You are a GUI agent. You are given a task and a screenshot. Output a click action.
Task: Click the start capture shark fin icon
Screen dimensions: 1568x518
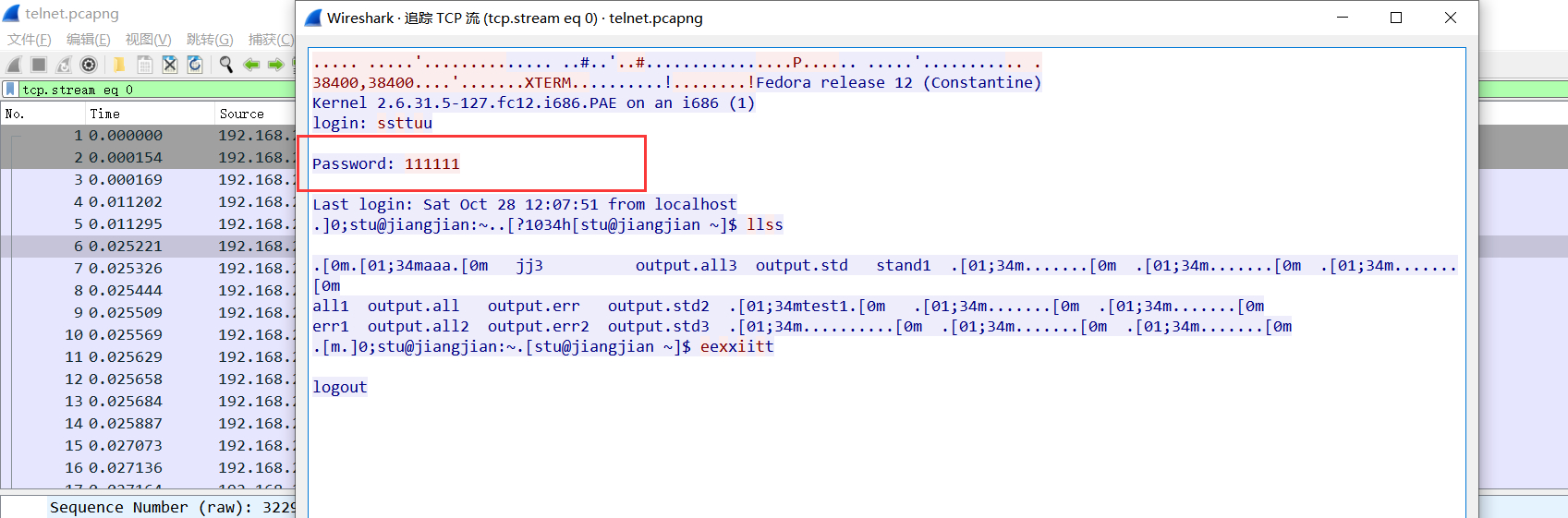point(14,65)
